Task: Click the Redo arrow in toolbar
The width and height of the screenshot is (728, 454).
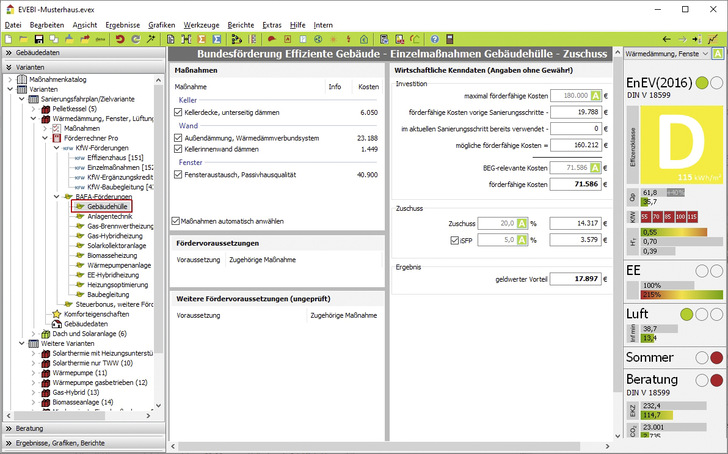Action: tap(135, 38)
